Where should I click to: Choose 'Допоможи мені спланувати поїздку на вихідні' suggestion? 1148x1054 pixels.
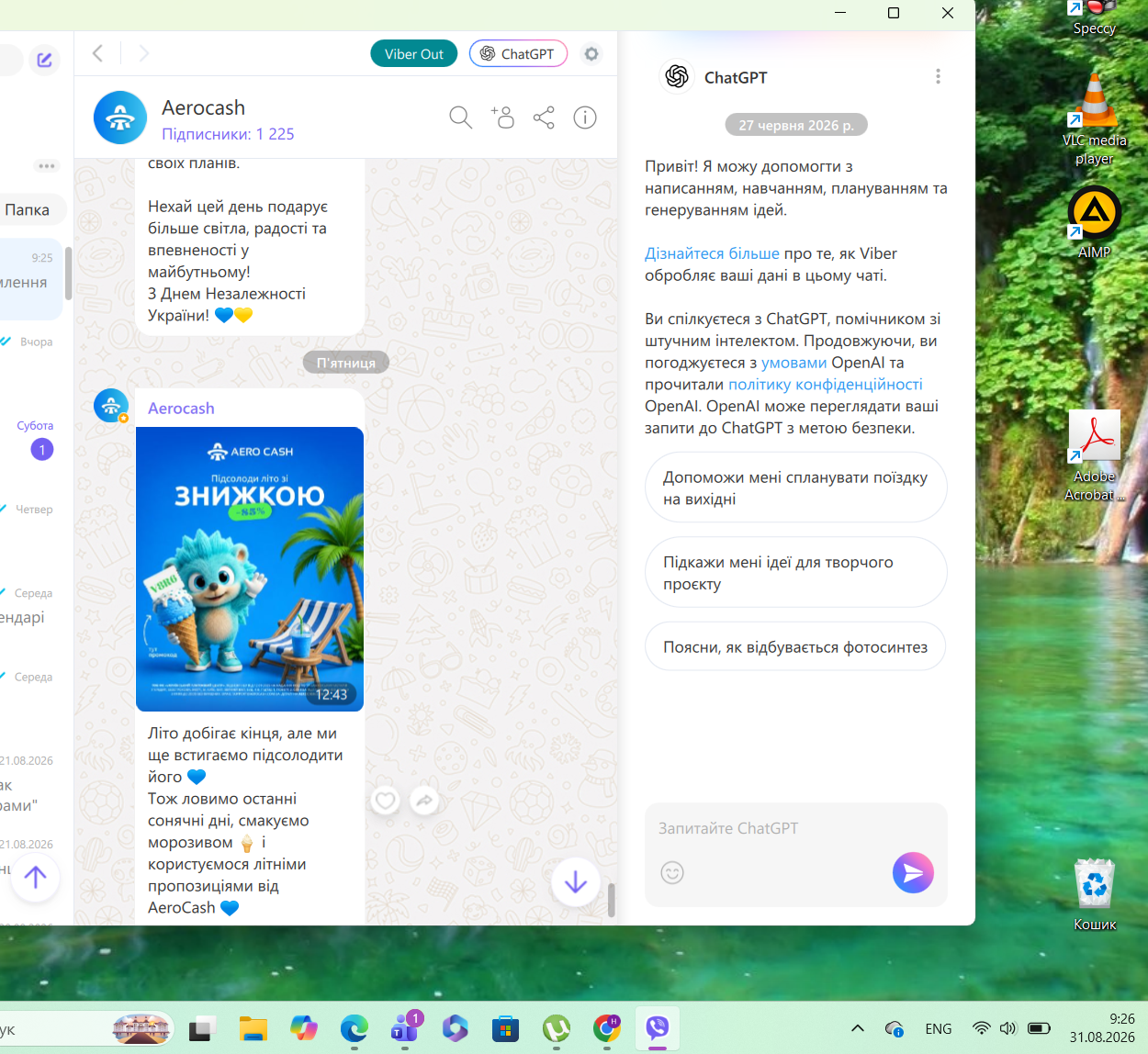coord(795,488)
